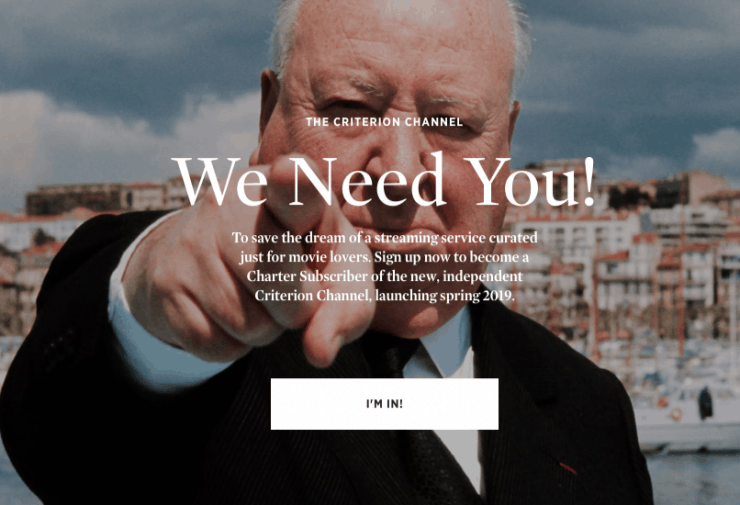Image resolution: width=740 pixels, height=505 pixels.
Task: Click the red lapel pin on the jacket
Action: 568,468
